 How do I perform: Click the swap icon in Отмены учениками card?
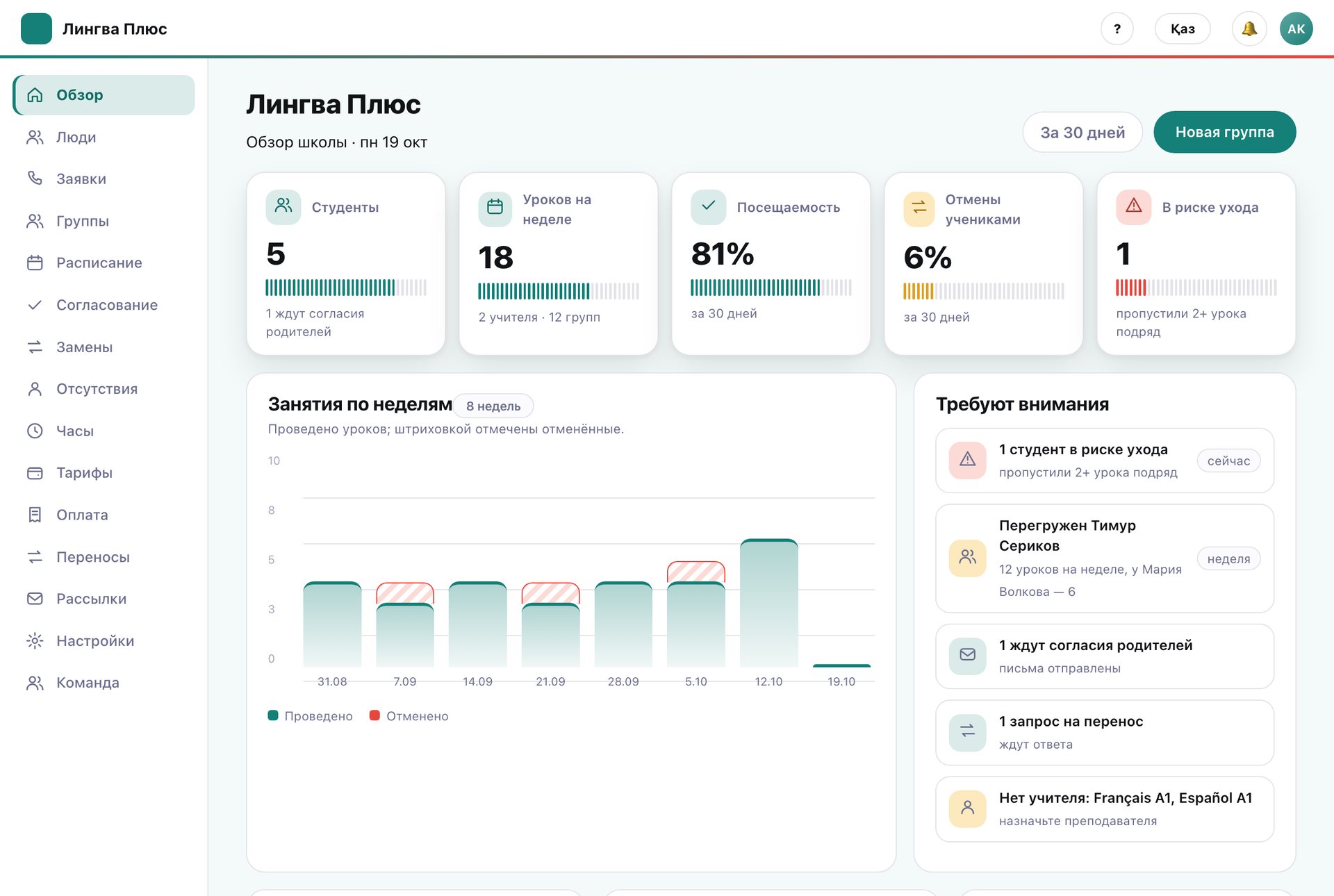pos(919,209)
